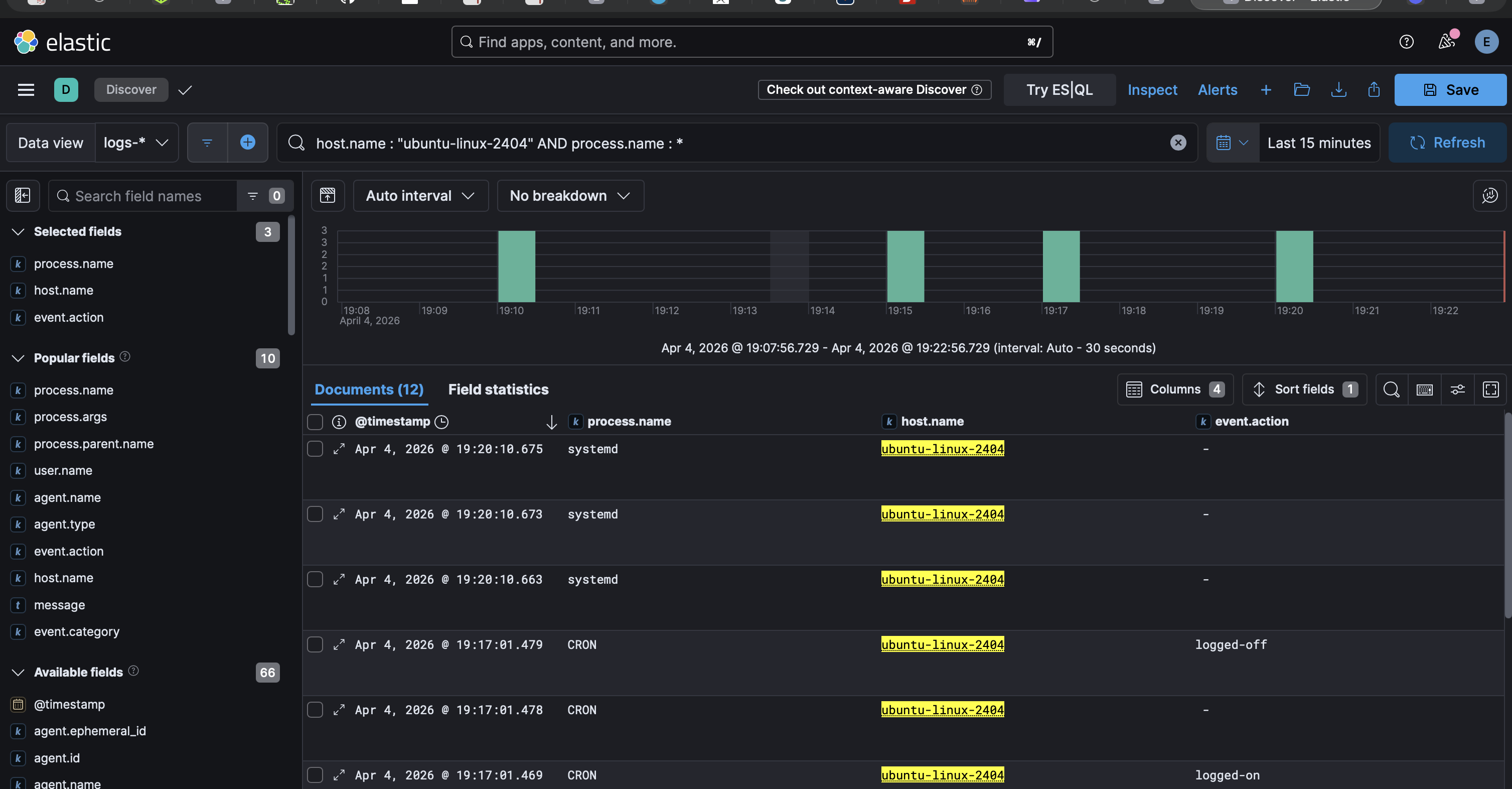
Task: Open the Auto interval dropdown
Action: (x=420, y=195)
